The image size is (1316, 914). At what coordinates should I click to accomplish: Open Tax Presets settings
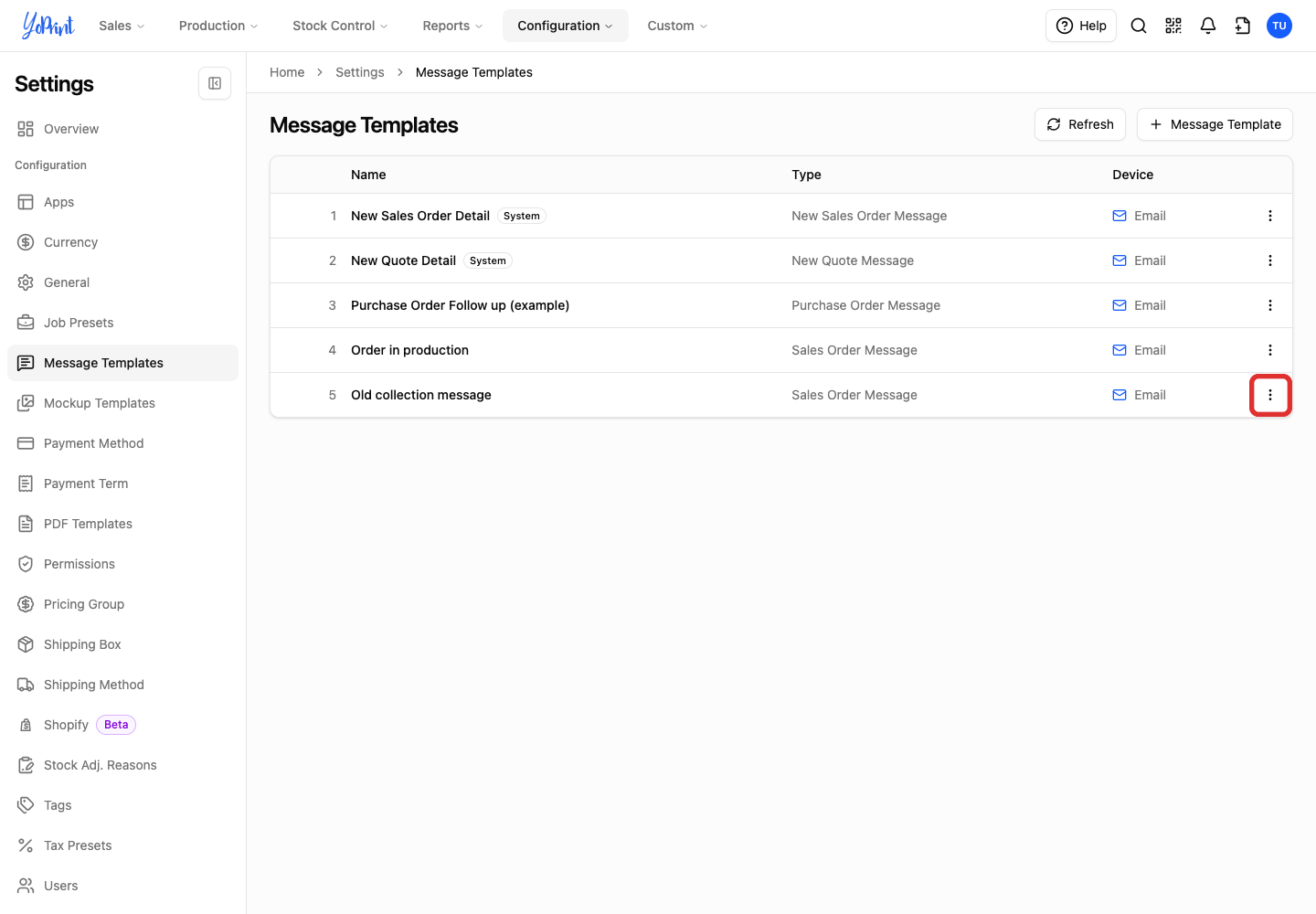[x=122, y=845]
